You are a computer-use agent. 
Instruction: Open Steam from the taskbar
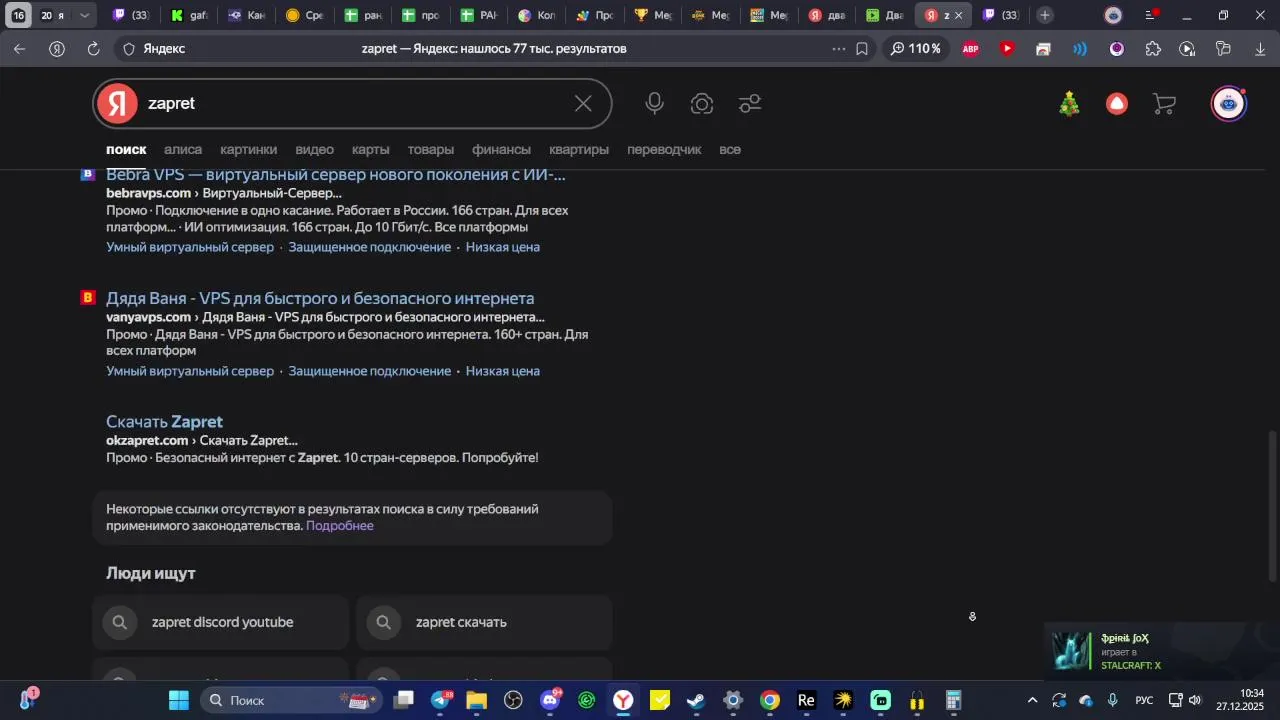tap(696, 700)
